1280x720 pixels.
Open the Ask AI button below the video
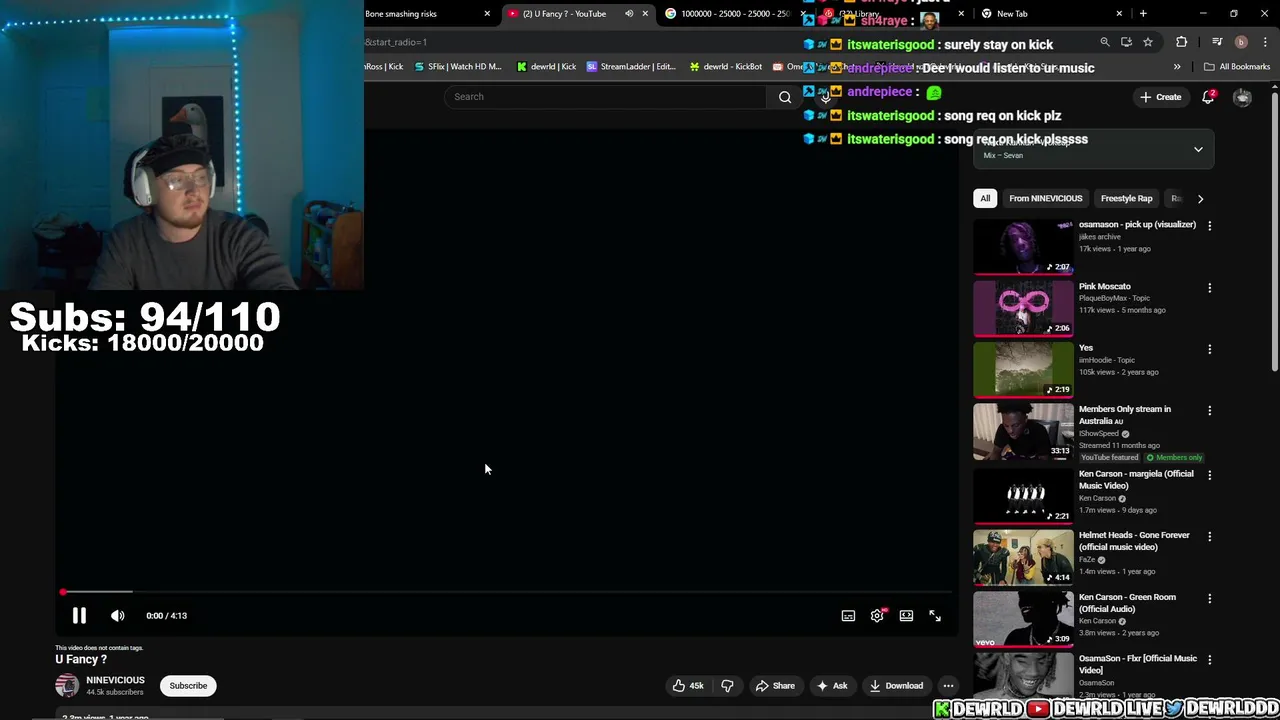tap(832, 686)
